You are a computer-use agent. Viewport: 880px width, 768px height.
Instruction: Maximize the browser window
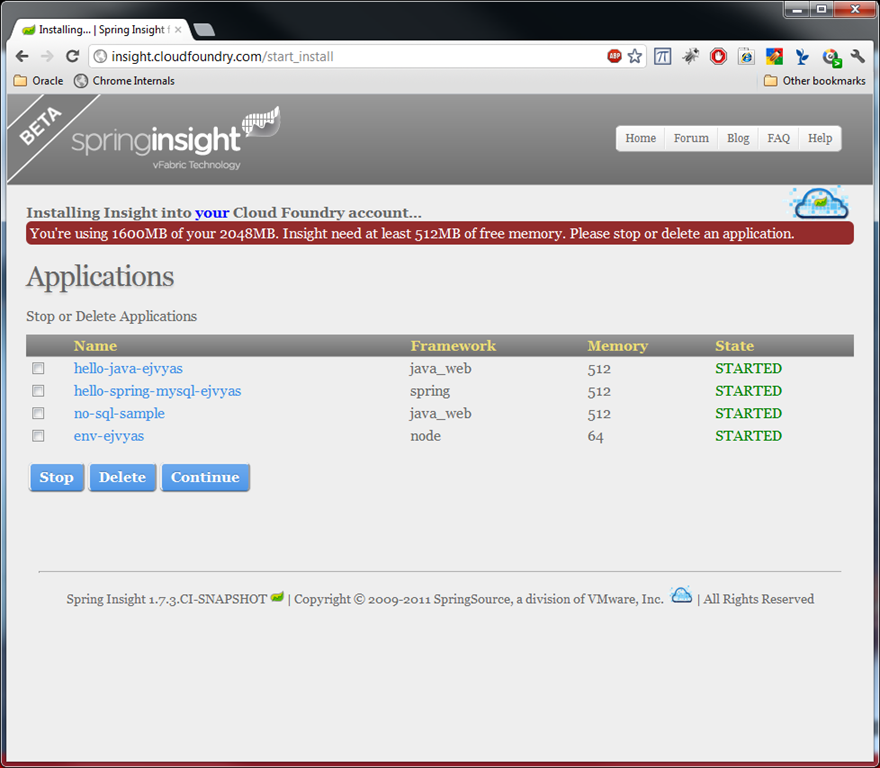point(821,9)
